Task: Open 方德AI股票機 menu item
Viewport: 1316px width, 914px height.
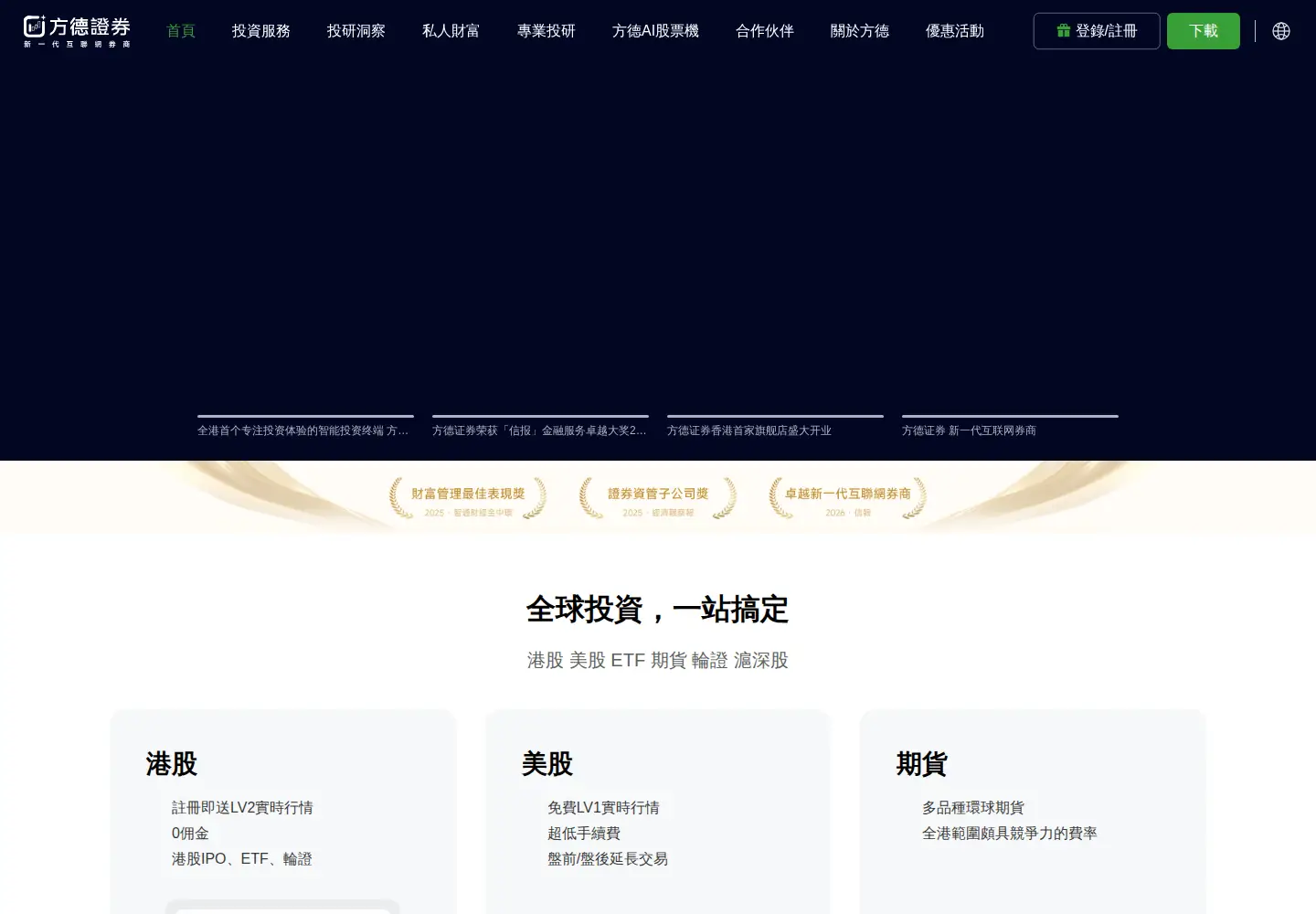Action: (655, 31)
